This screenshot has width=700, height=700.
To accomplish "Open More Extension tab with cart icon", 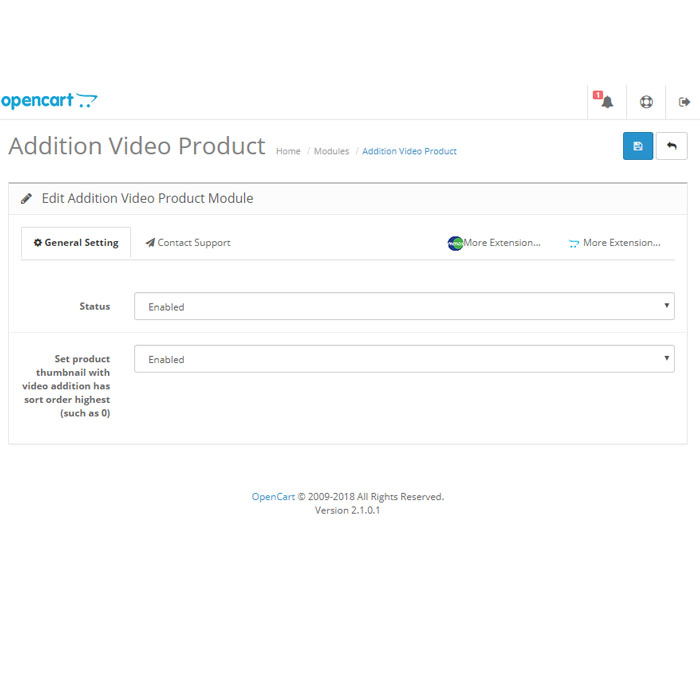I will point(614,243).
